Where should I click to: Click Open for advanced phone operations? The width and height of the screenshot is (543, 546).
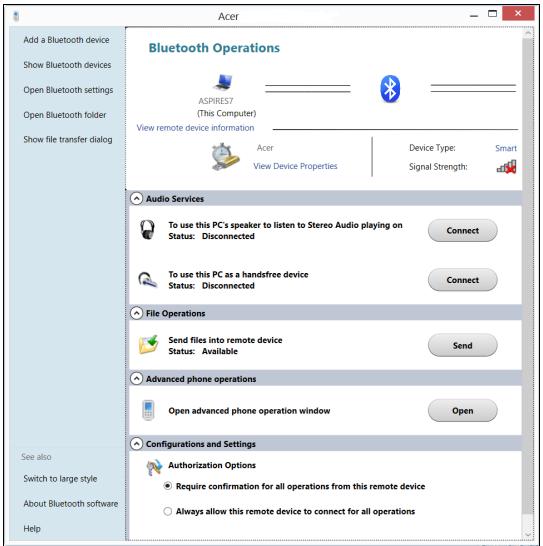(463, 411)
